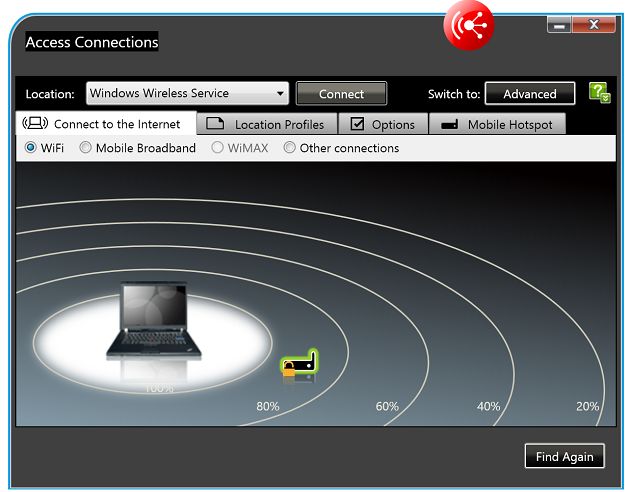
Task: Click the Find Again button
Action: pos(564,456)
